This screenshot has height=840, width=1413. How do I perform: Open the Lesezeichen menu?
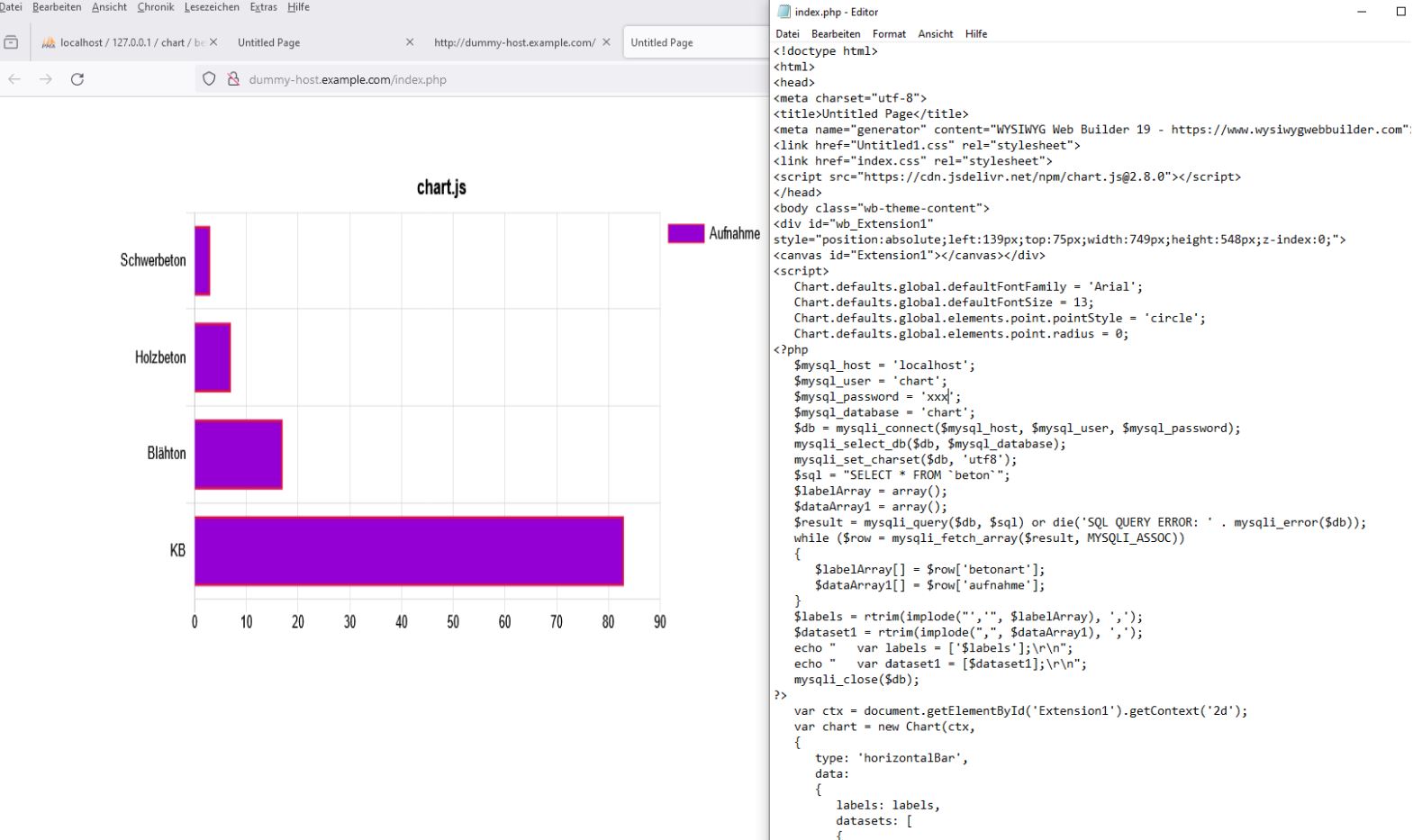212,7
